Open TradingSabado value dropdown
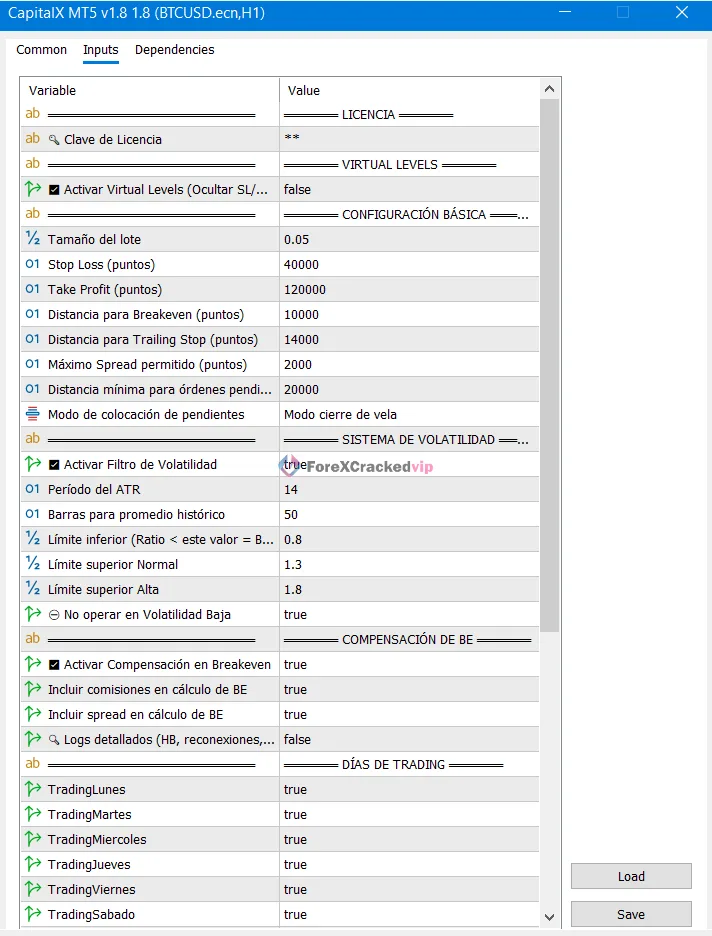Viewport: 712px width, 936px height. (x=409, y=915)
